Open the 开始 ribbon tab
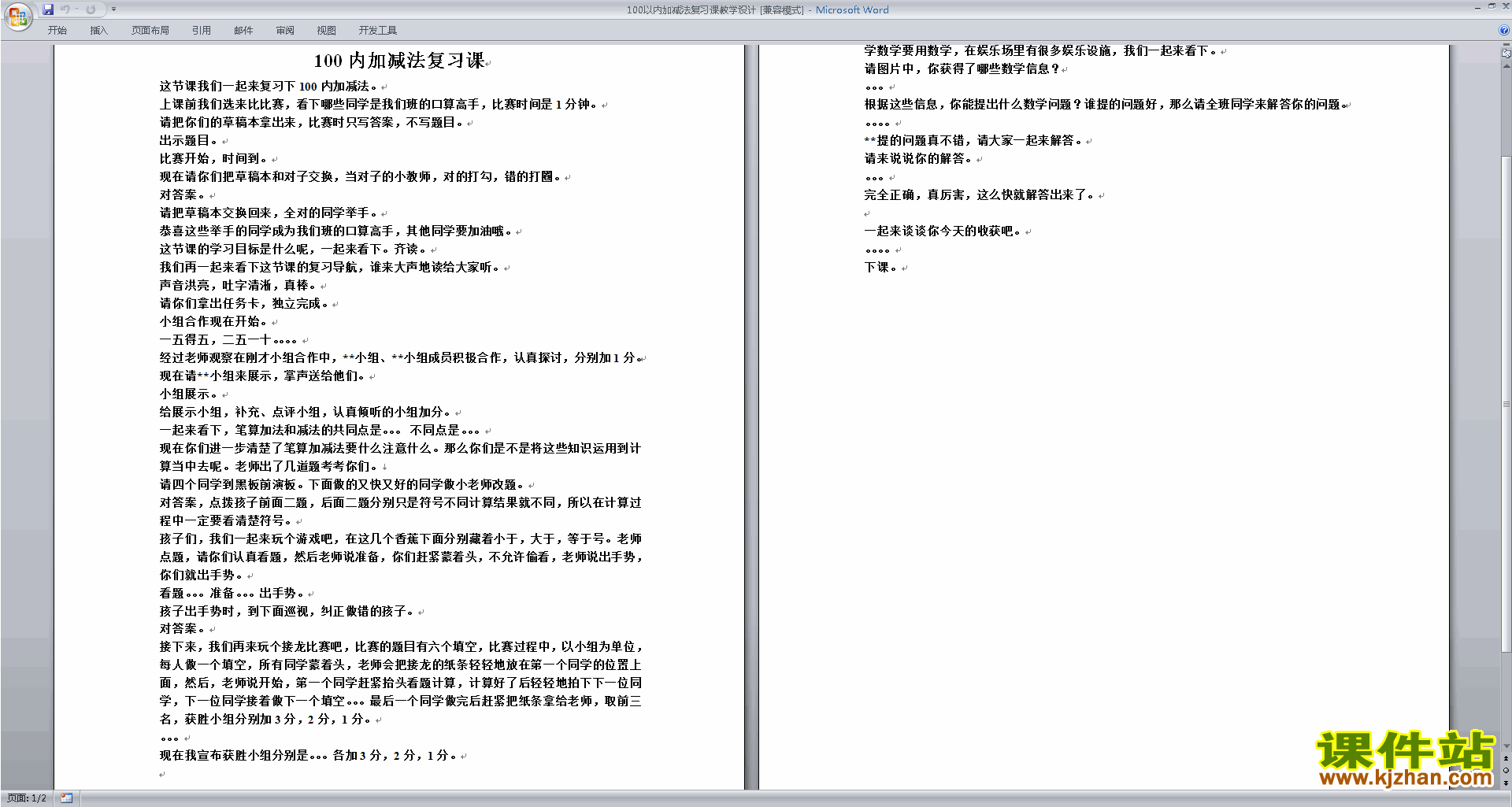The width and height of the screenshot is (1512, 807). click(57, 30)
